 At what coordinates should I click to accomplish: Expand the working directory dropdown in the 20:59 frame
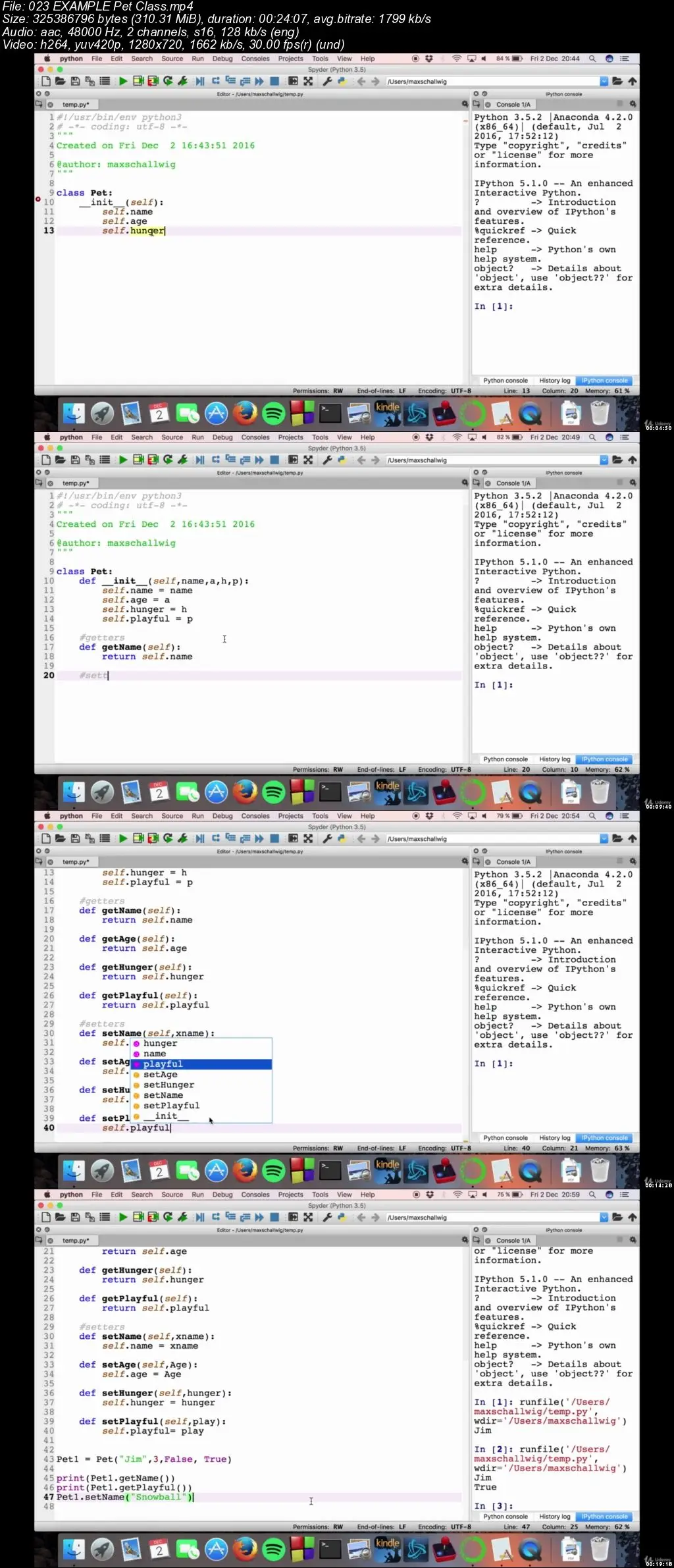pyautogui.click(x=604, y=1218)
